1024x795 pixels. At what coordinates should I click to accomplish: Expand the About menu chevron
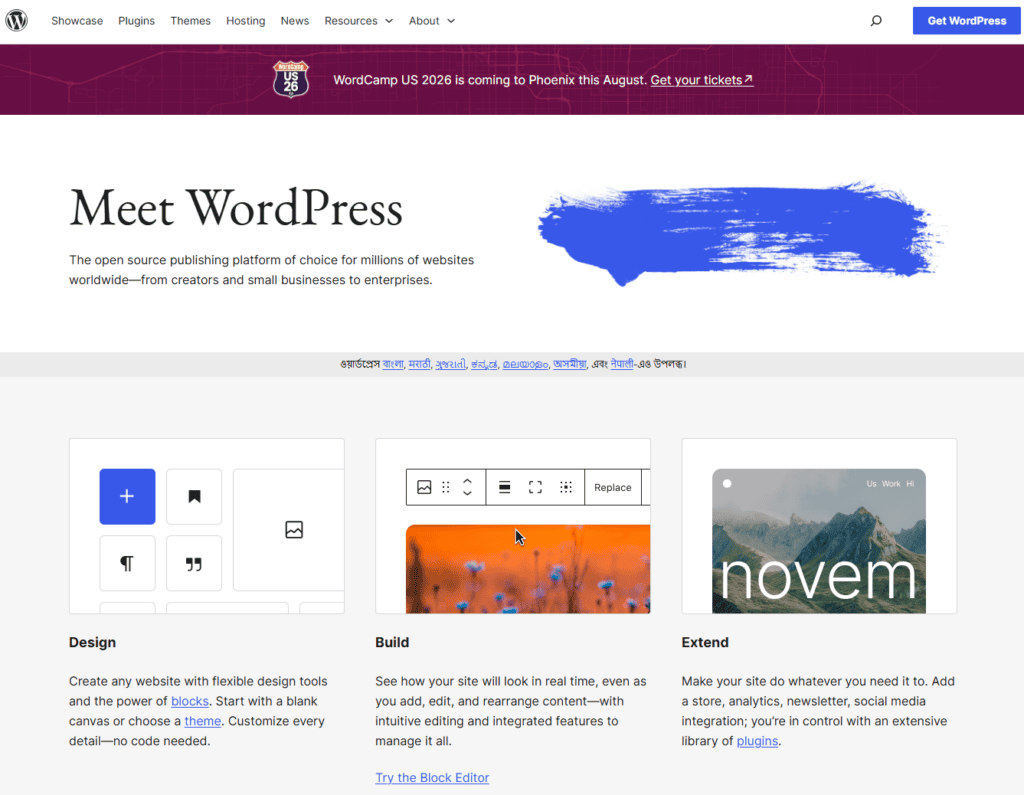pyautogui.click(x=451, y=21)
